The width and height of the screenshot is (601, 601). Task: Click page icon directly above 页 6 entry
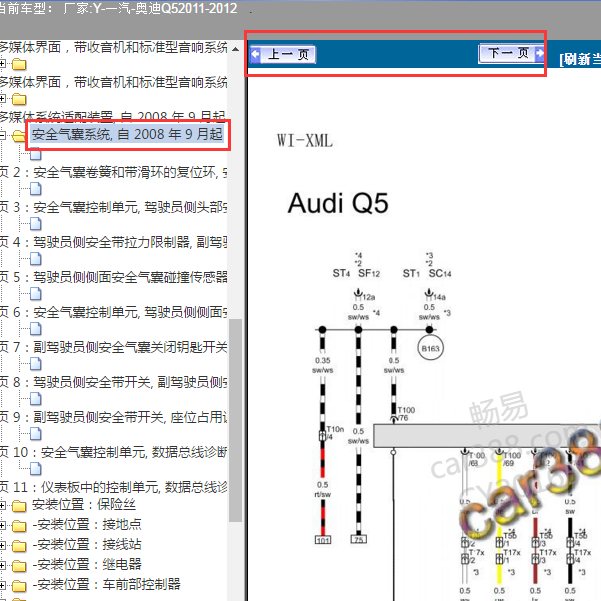[x=36, y=294]
